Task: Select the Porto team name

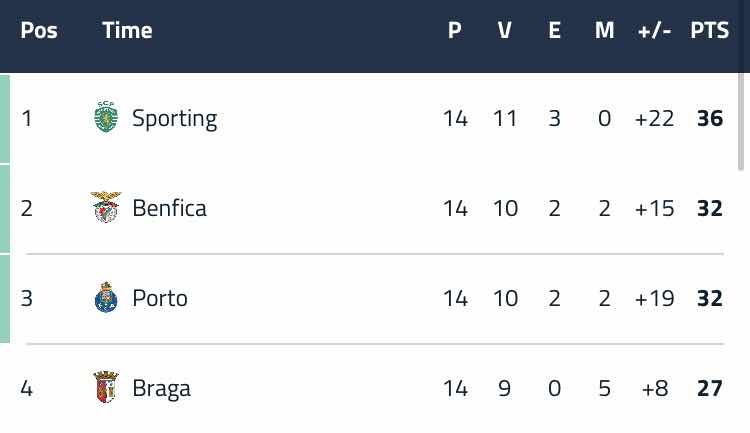Action: [x=160, y=298]
